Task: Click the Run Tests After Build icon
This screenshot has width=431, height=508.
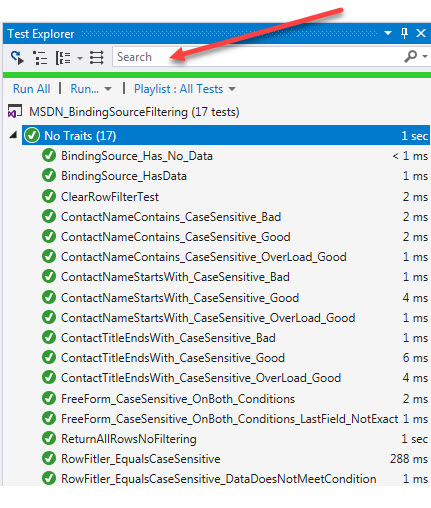Action: pyautogui.click(x=17, y=58)
